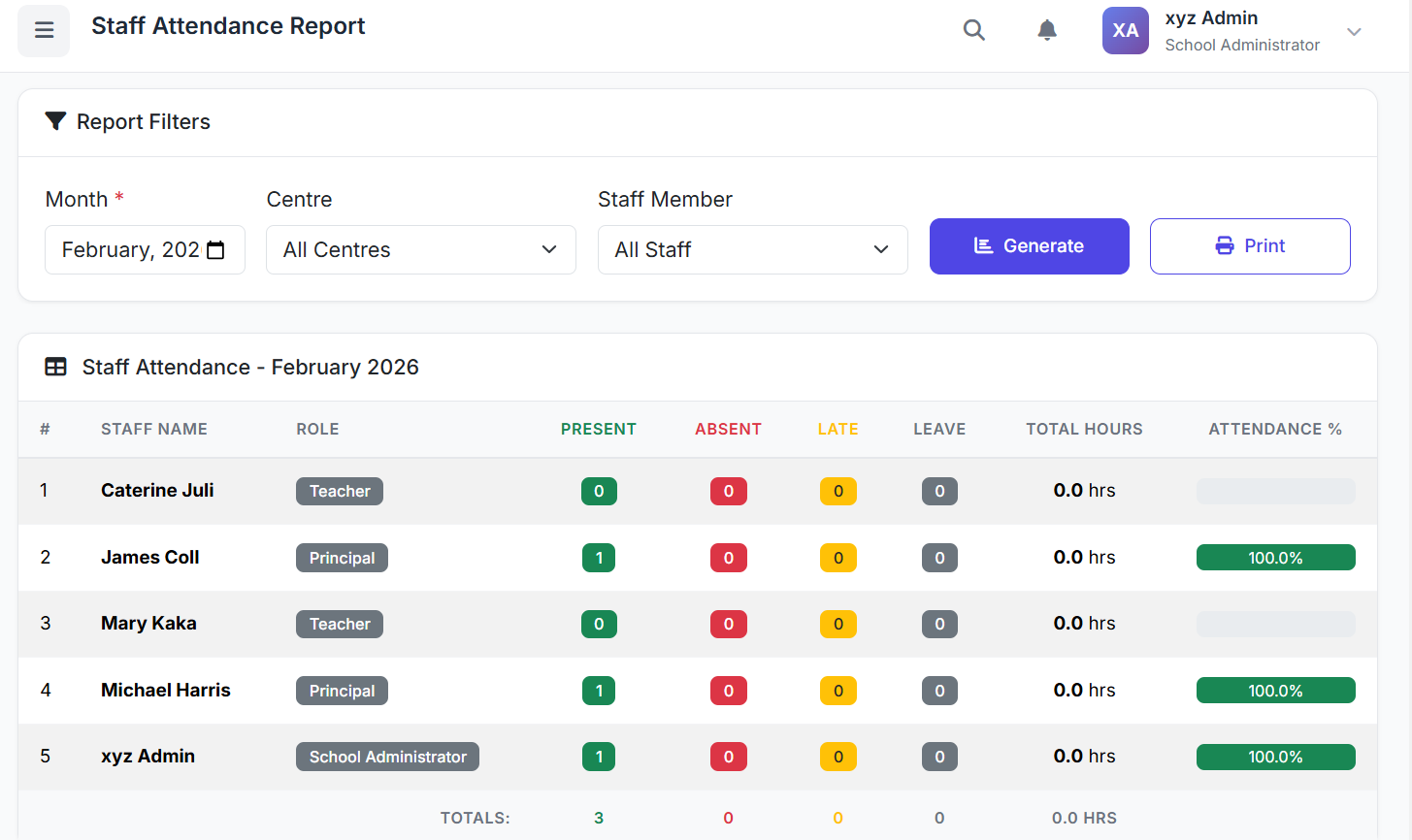Click the Attendance % column header
The image size is (1412, 840).
tap(1274, 429)
